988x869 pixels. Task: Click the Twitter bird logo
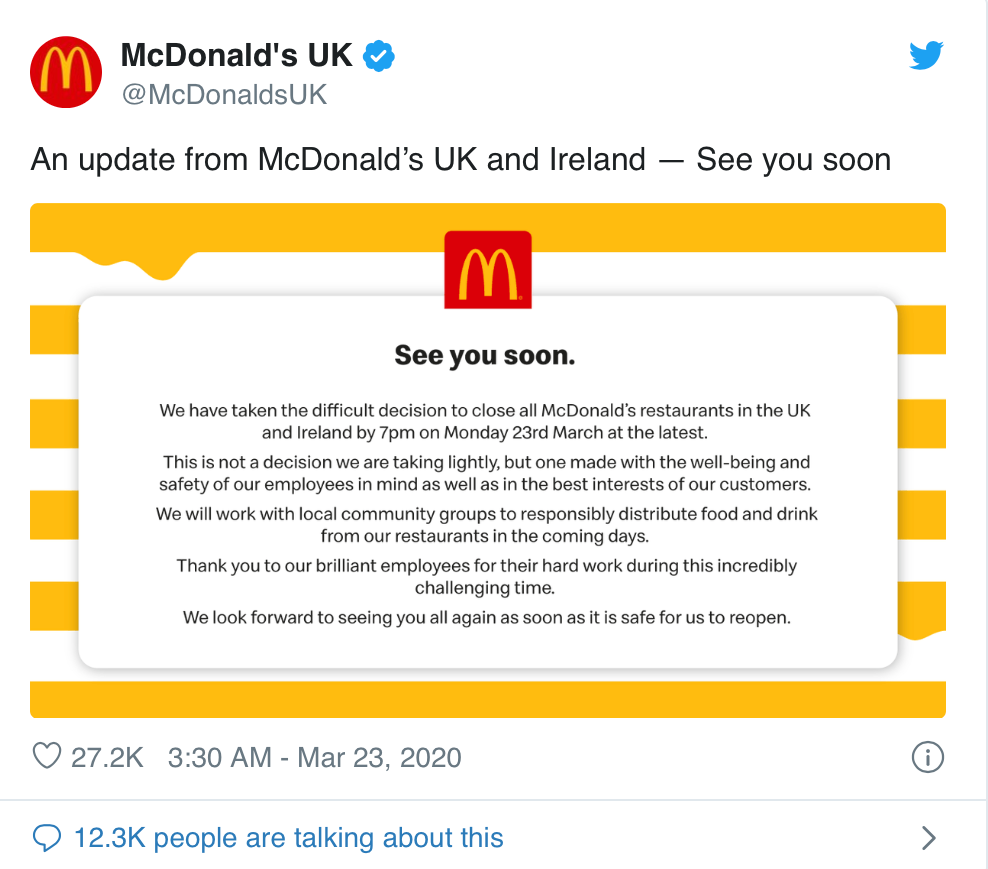coord(927,56)
